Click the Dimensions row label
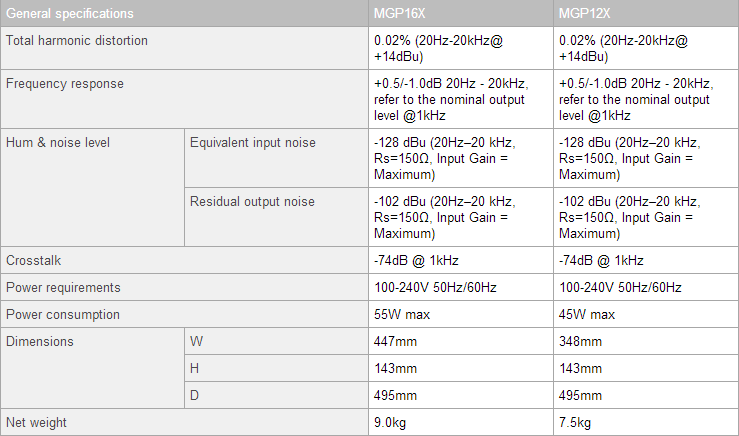The height and width of the screenshot is (436, 739). point(92,368)
